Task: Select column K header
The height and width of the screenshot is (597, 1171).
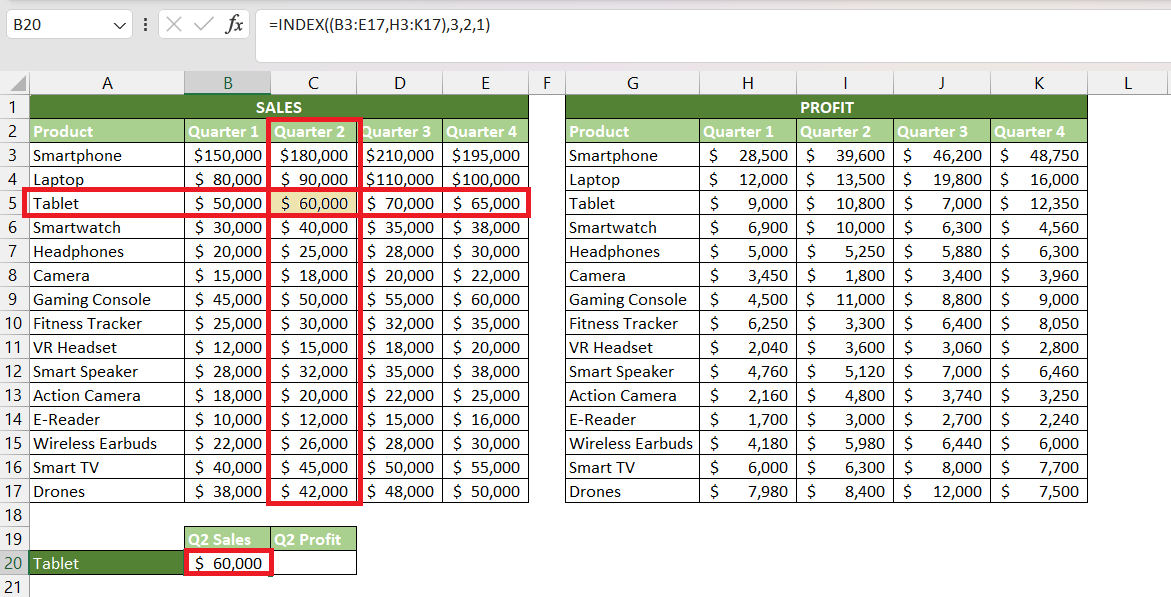Action: point(1039,83)
